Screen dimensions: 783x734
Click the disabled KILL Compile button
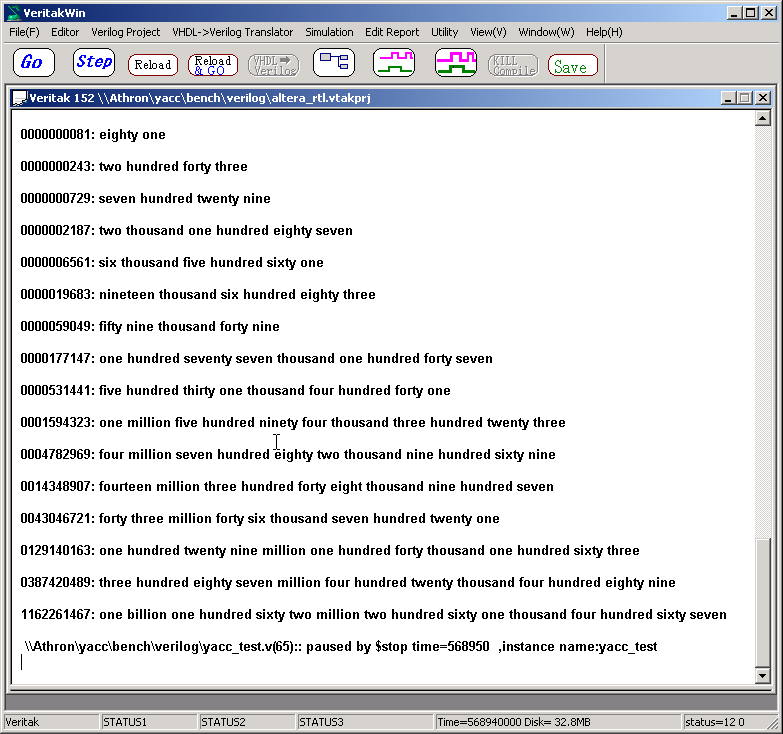(513, 65)
